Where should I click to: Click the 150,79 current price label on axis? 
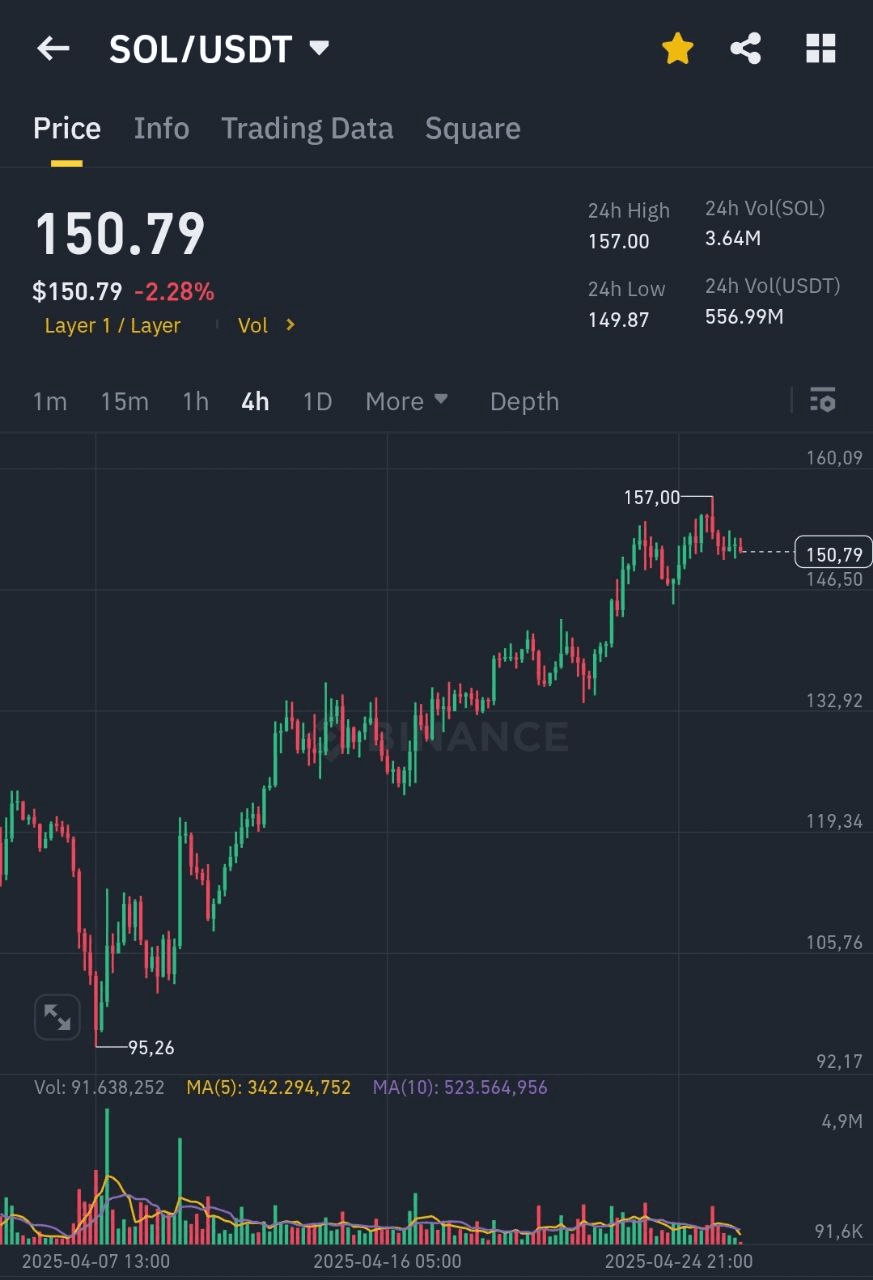click(x=833, y=552)
